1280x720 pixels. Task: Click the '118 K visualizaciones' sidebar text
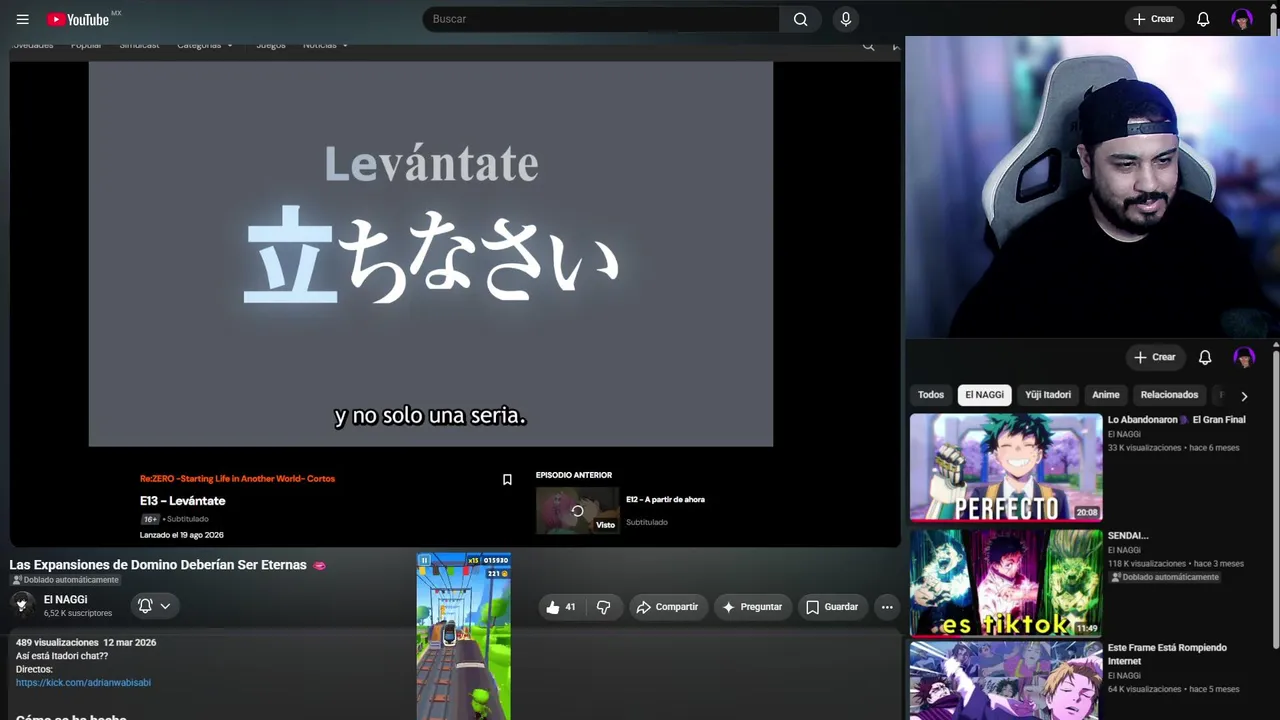click(x=1146, y=564)
